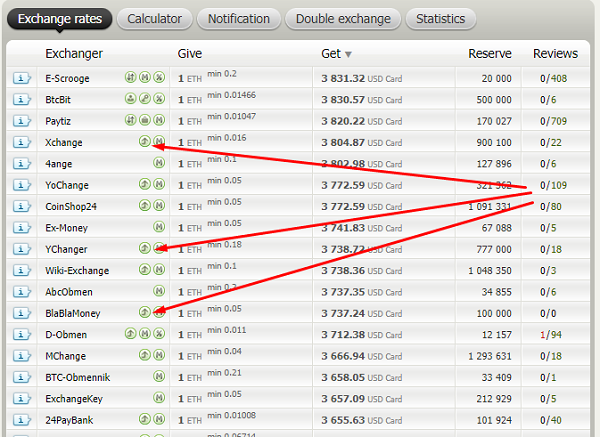Click min 0.01466 in BtcBit row

pyautogui.click(x=232, y=95)
